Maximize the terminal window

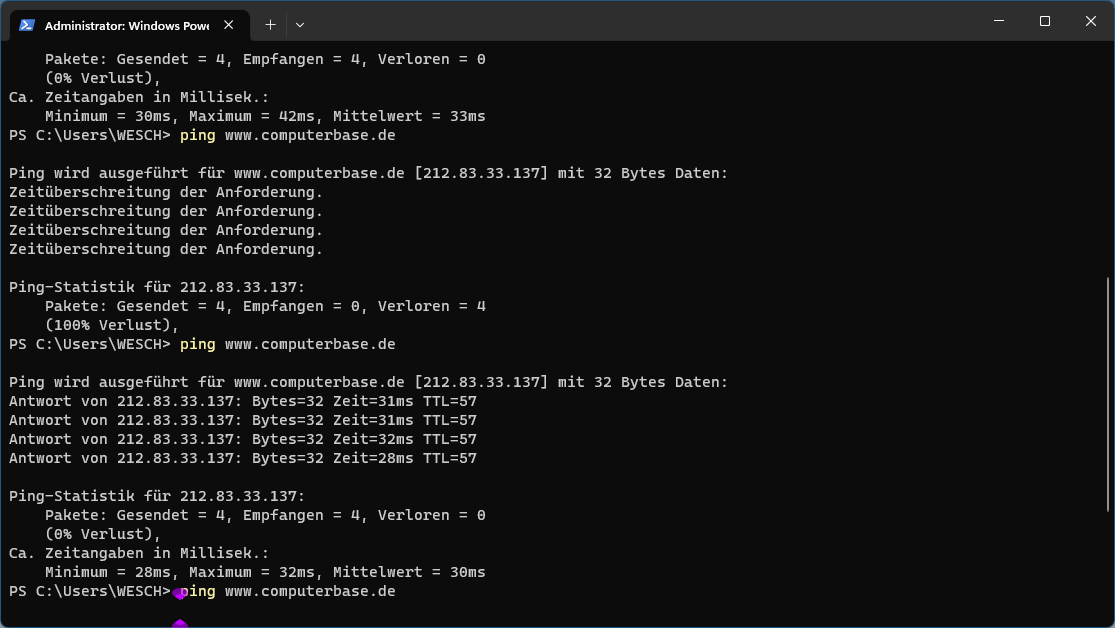coord(1045,21)
